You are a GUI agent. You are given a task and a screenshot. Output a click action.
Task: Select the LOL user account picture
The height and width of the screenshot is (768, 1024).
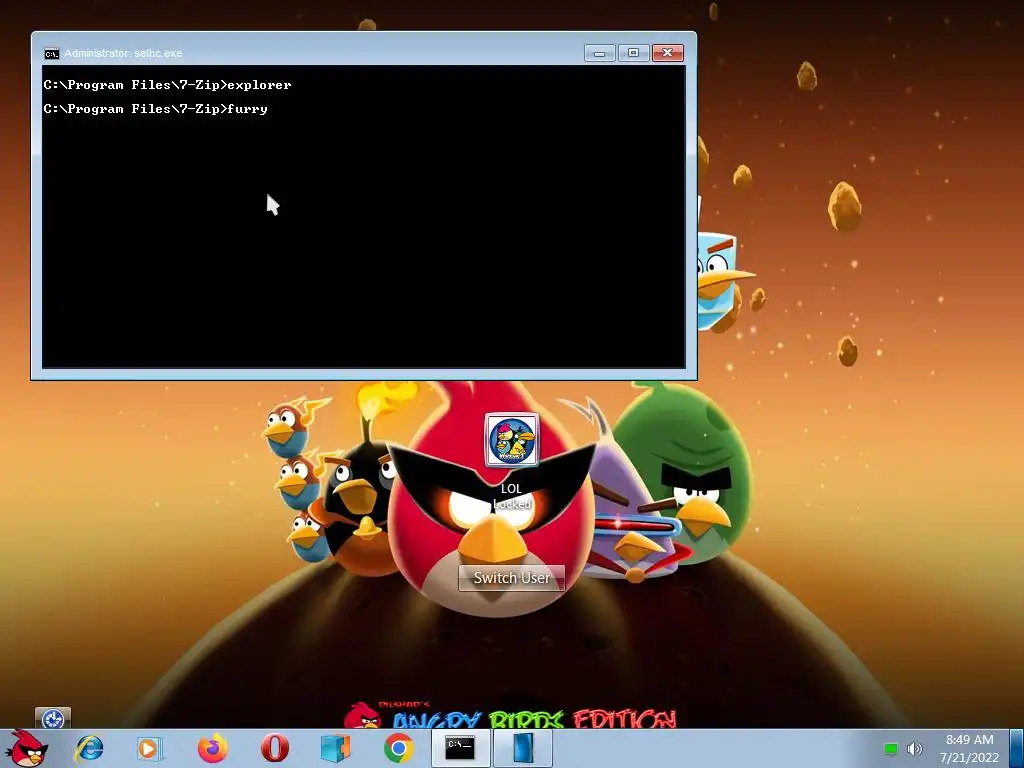coord(512,440)
